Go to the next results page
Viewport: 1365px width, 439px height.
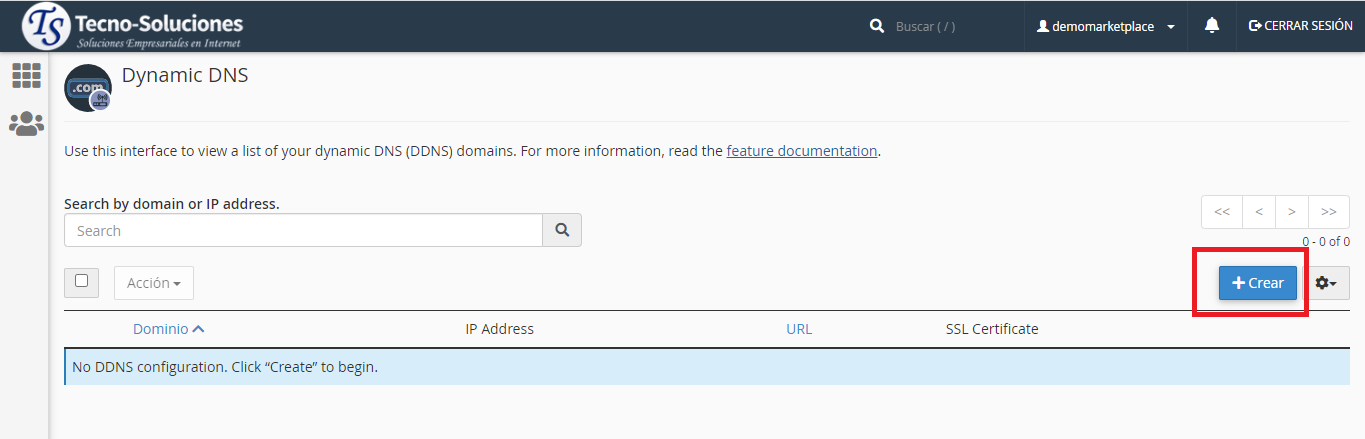[x=1292, y=212]
